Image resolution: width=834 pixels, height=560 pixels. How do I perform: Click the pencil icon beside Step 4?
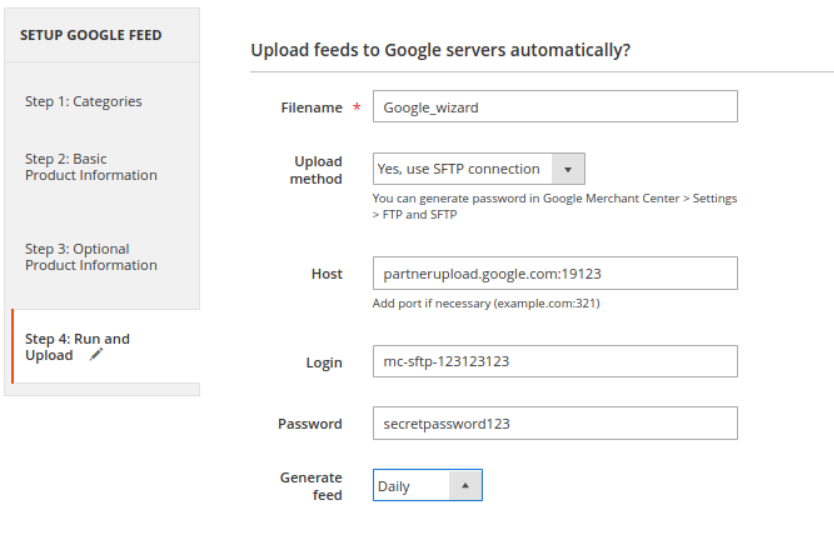(96, 355)
